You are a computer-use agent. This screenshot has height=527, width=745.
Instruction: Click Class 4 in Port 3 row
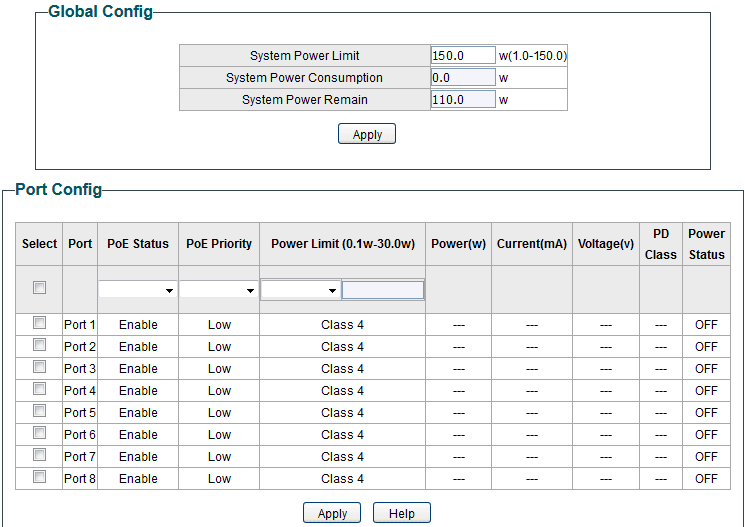pyautogui.click(x=342, y=368)
